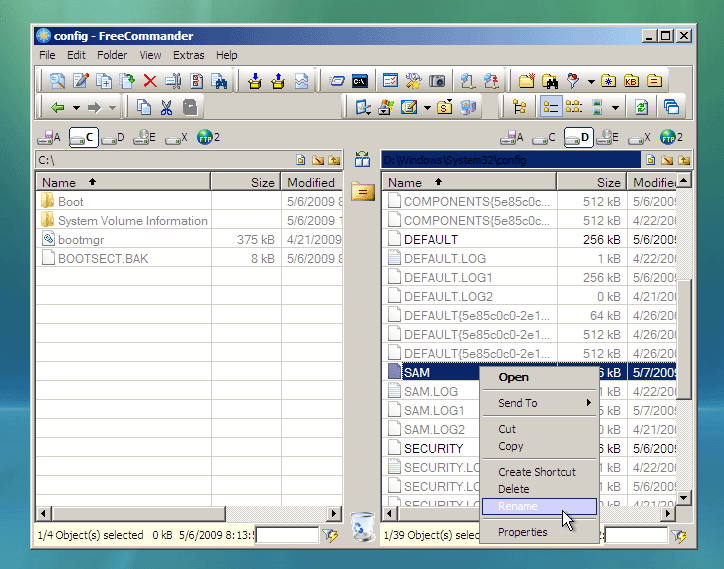Viewport: 724px width, 569px height.
Task: Click right panel vertical scrollbar down arrow
Action: point(683,498)
